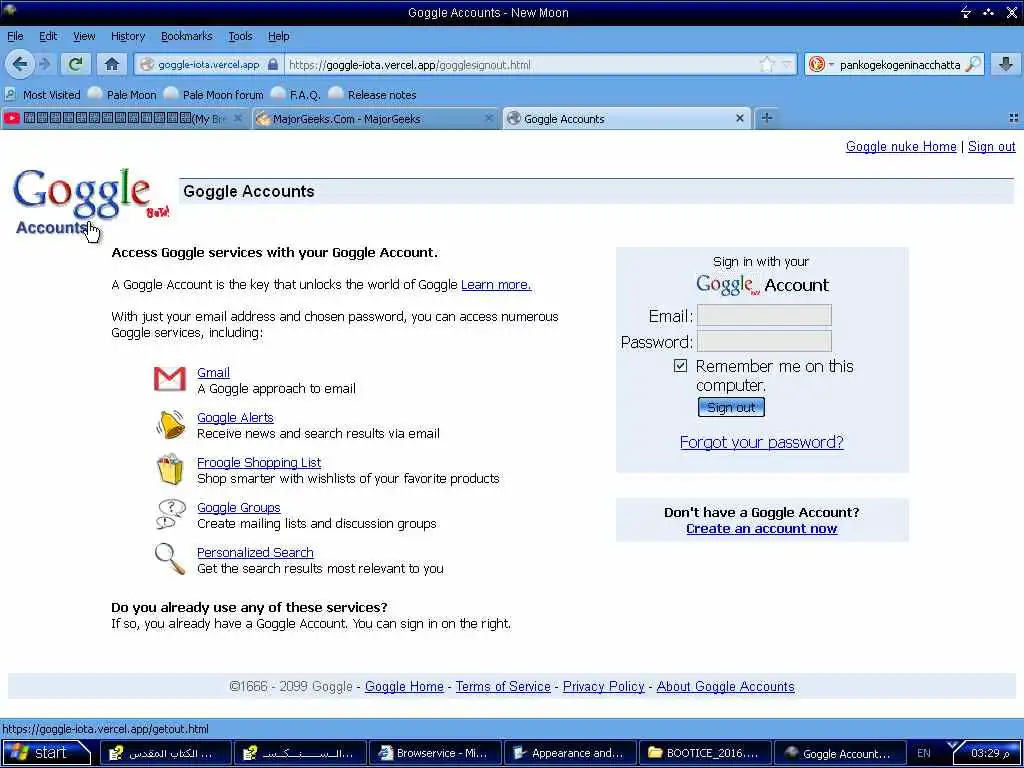Open the File menu
This screenshot has width=1024, height=768.
point(15,36)
